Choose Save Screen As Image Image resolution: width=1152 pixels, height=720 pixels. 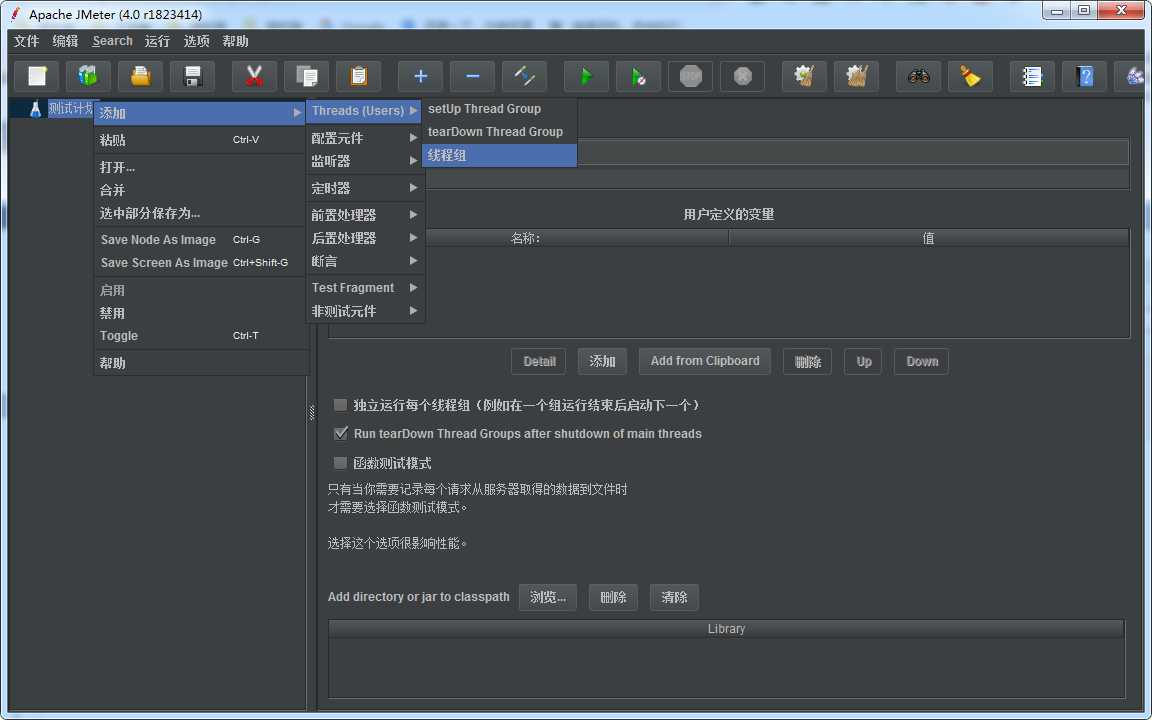tap(200, 262)
